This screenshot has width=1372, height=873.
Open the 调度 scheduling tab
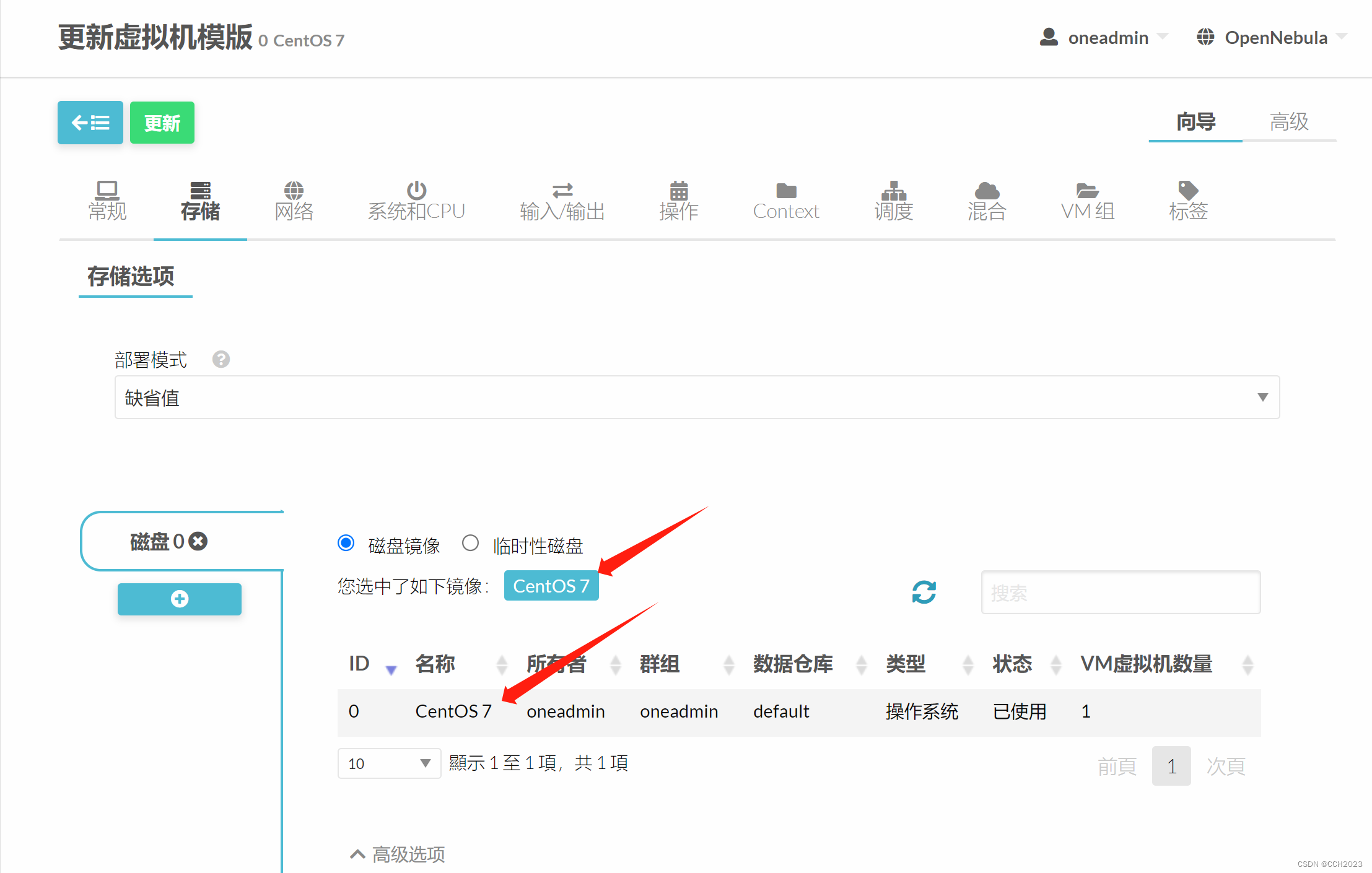point(893,201)
